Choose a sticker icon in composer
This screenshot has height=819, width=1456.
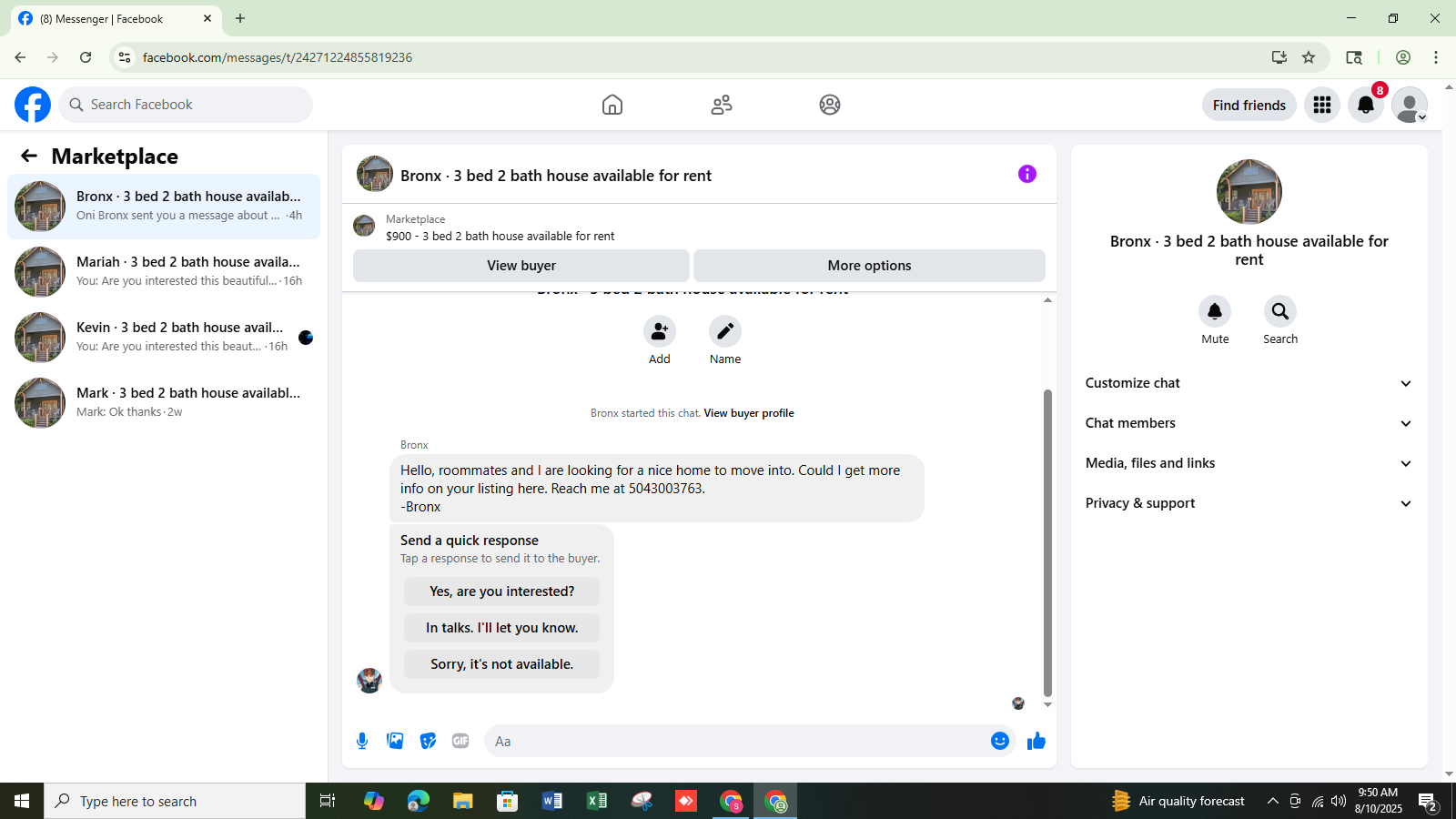coord(428,741)
